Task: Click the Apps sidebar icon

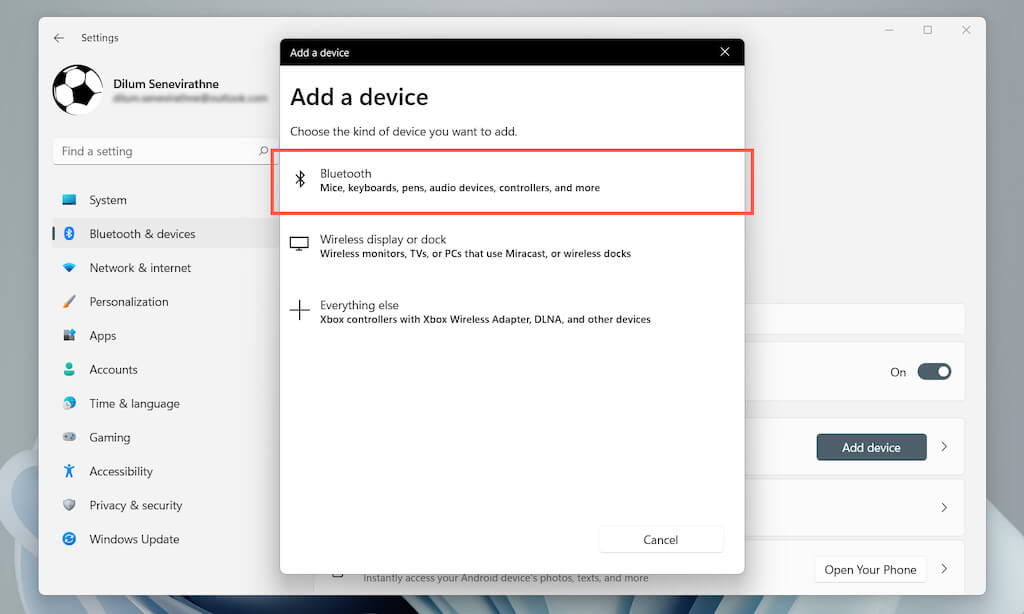Action: coord(69,336)
